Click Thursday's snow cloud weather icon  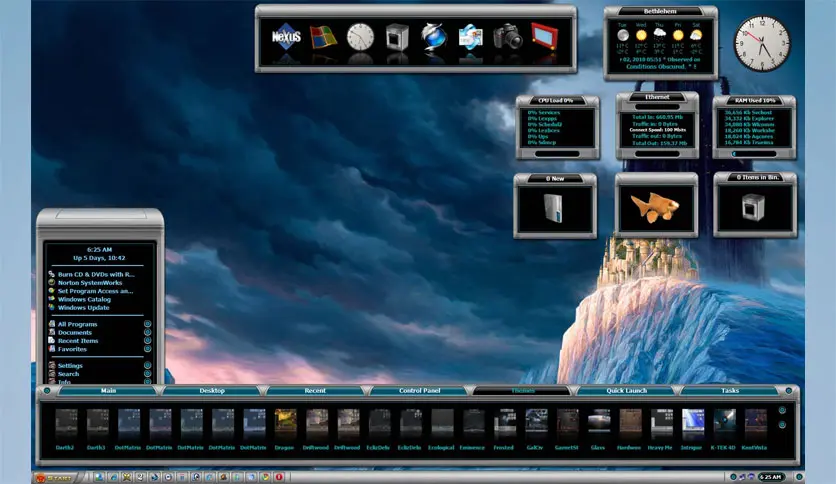[660, 35]
